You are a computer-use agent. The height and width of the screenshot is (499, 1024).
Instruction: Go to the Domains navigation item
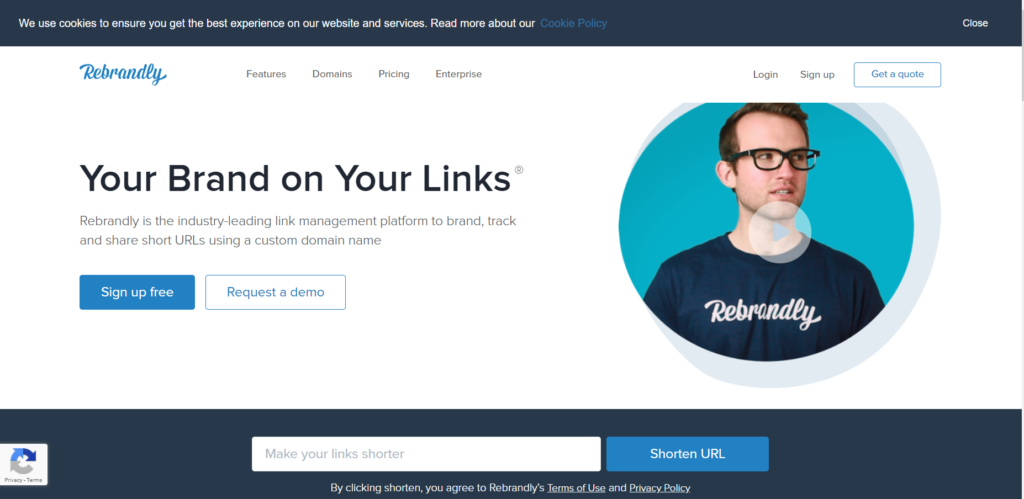click(x=332, y=74)
